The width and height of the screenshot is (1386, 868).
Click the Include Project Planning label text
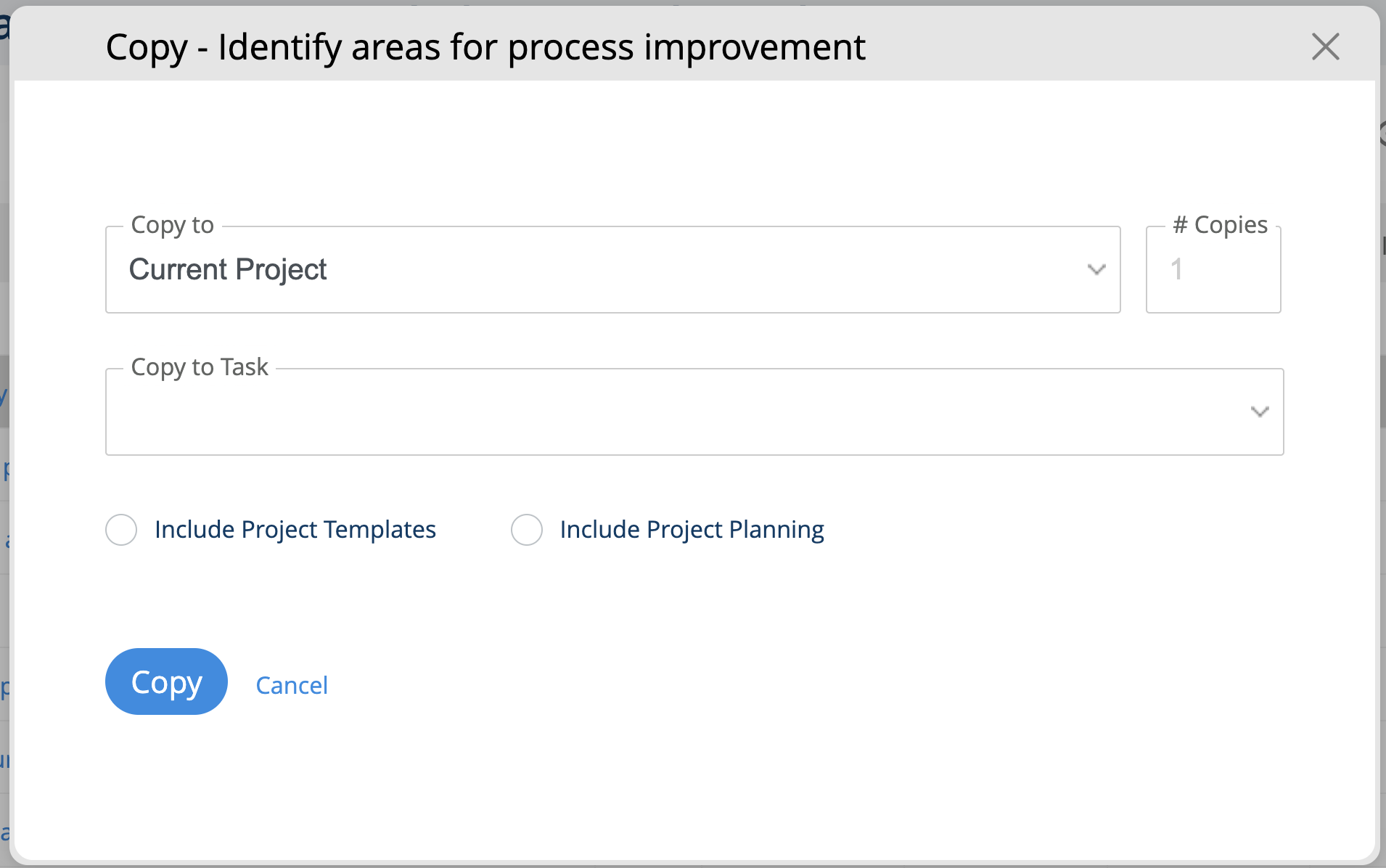[x=692, y=530]
